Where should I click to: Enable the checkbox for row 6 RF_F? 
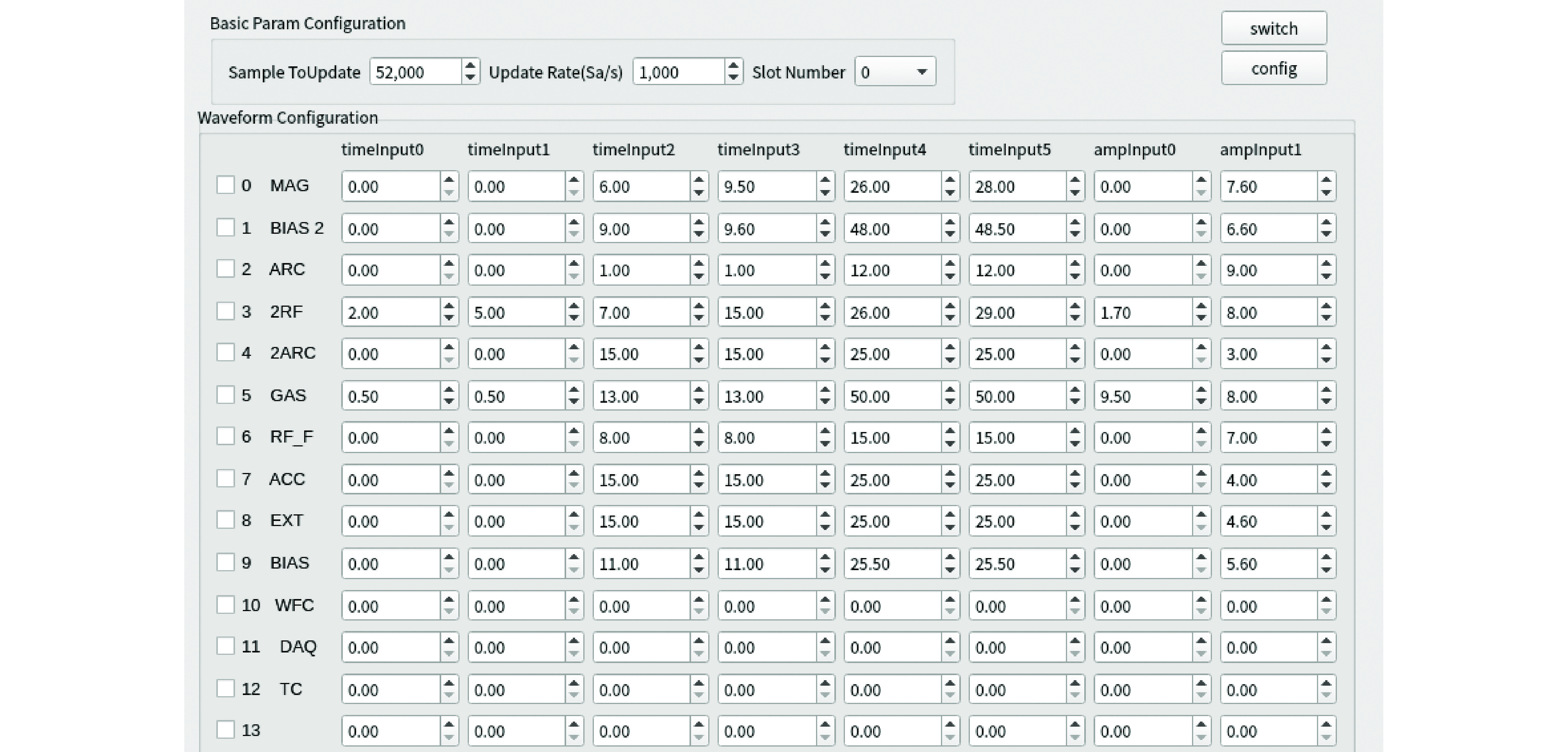point(225,437)
